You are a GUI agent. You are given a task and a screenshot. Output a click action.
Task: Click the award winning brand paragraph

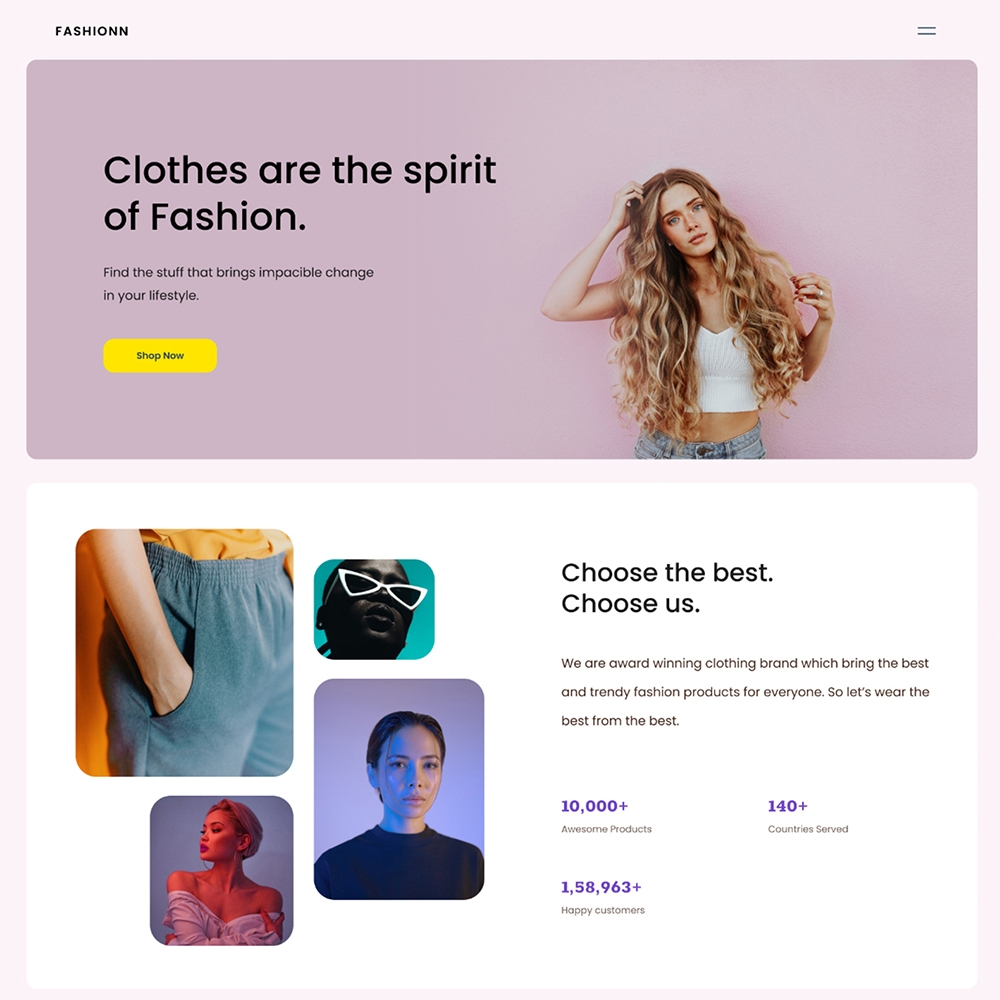click(745, 692)
